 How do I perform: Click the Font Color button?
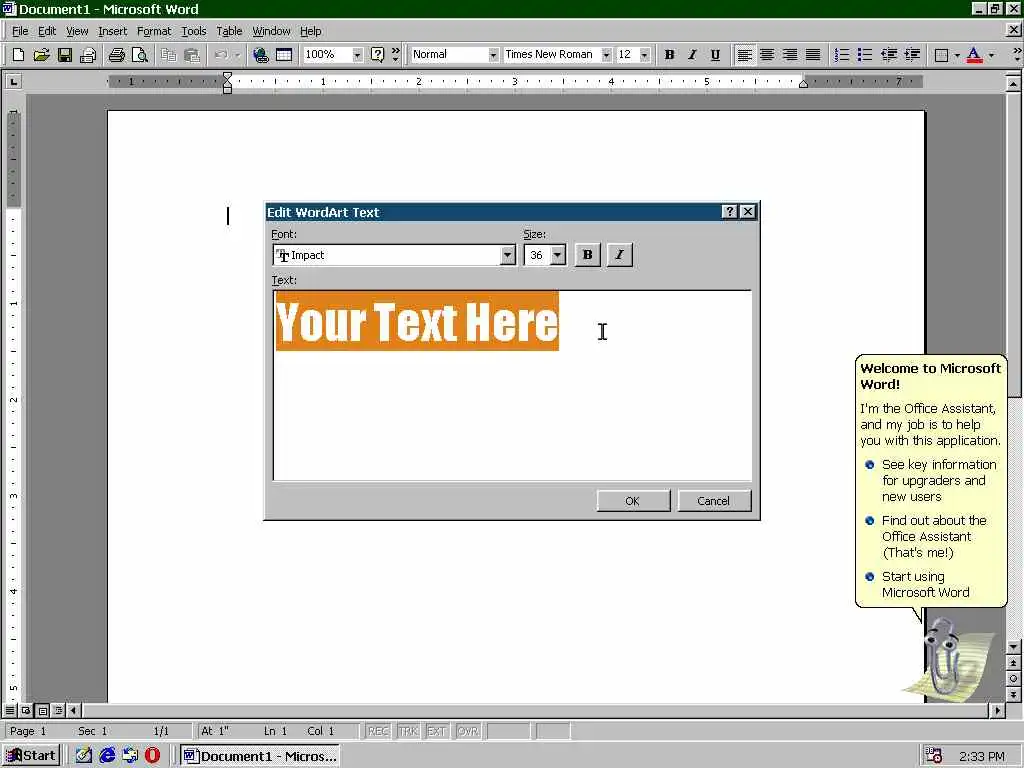(x=974, y=55)
